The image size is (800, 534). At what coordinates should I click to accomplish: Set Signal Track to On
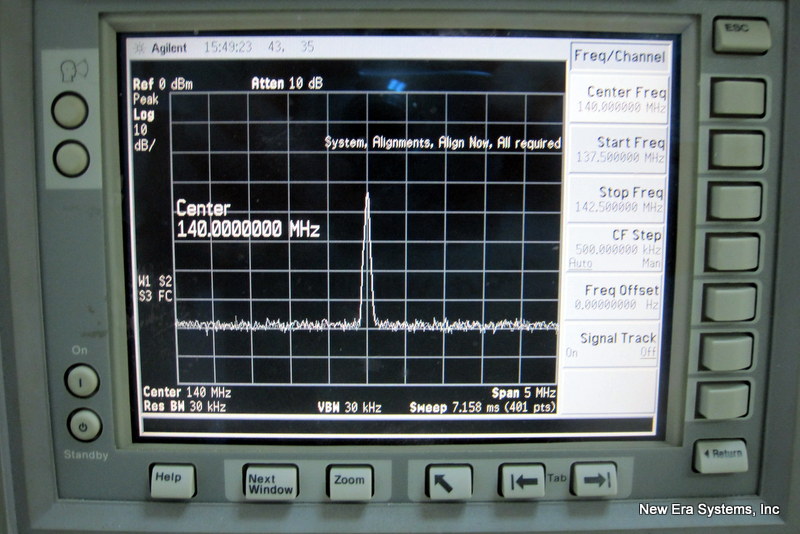[x=571, y=352]
